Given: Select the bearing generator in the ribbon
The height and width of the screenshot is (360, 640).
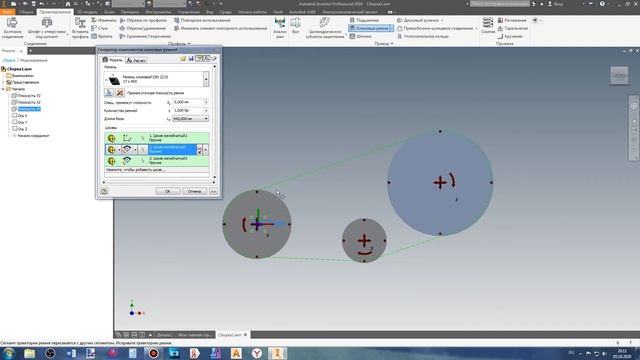Looking at the screenshot, I should [364, 20].
